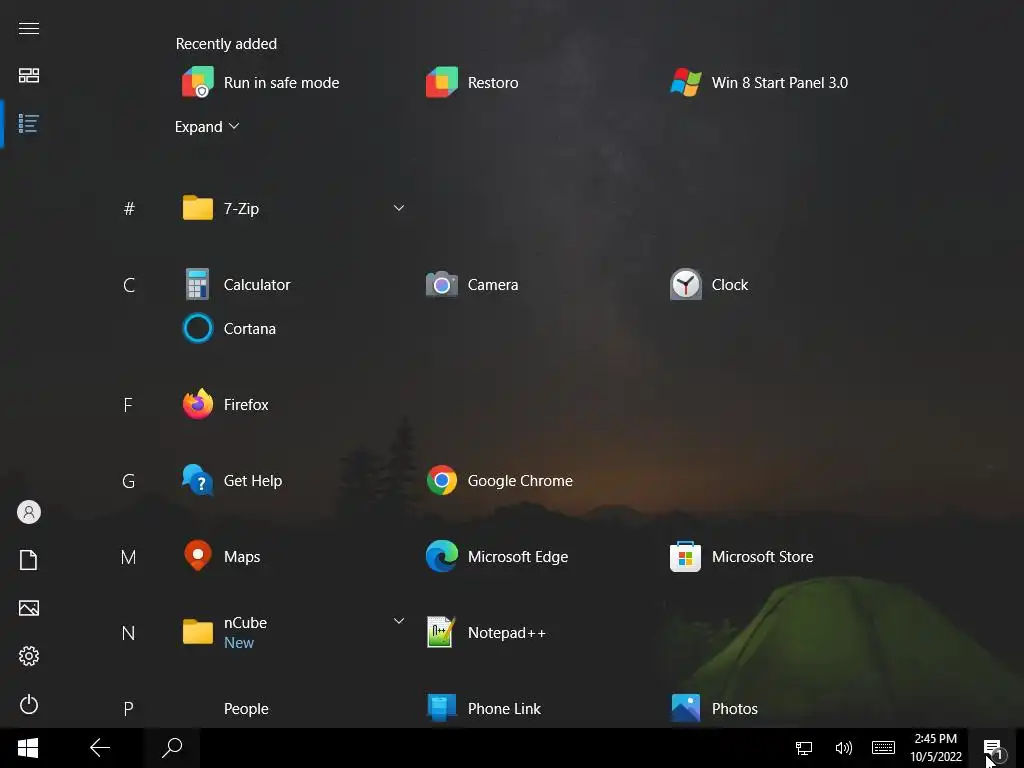Viewport: 1024px width, 768px height.
Task: Open the People app
Action: coord(246,709)
